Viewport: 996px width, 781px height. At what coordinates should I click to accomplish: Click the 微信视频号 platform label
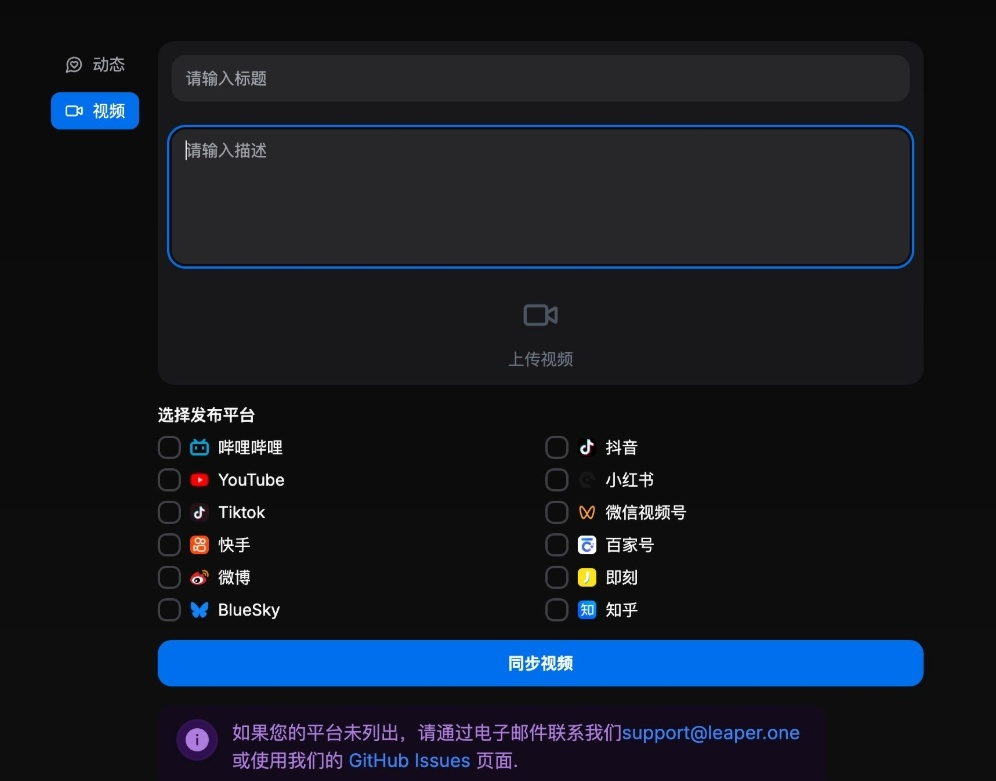pos(646,512)
